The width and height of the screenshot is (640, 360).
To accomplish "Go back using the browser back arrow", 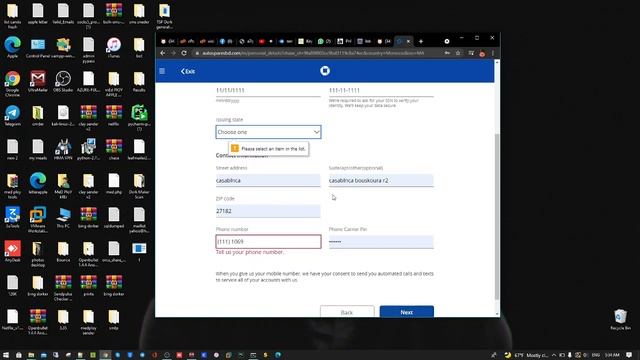I will coord(162,53).
